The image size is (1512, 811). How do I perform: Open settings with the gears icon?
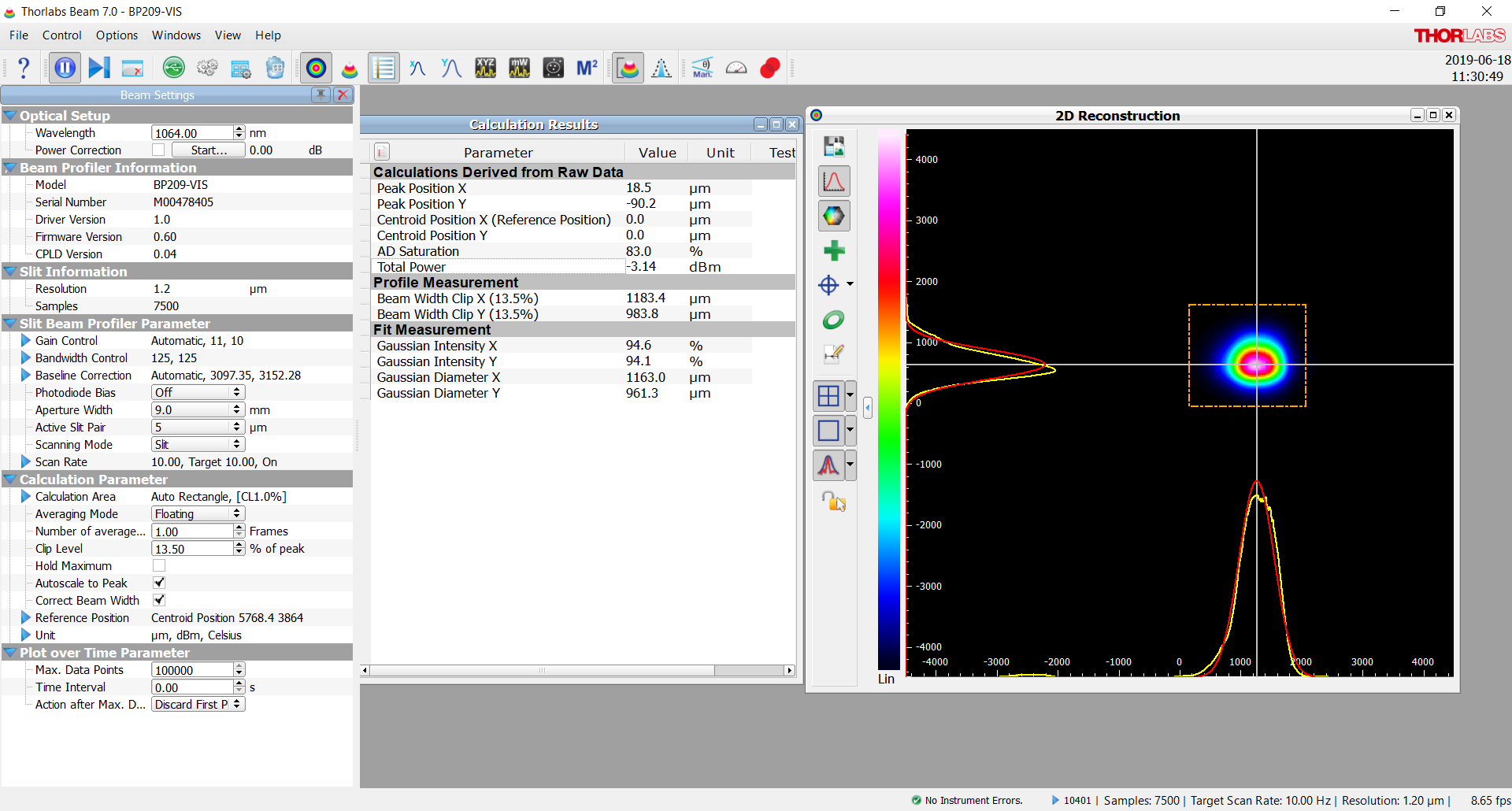[x=208, y=69]
